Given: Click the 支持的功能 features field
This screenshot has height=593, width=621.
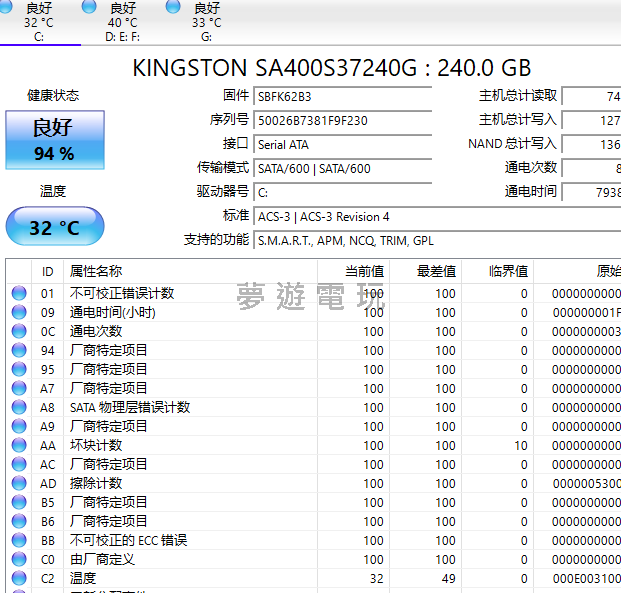Looking at the screenshot, I should coord(436,240).
